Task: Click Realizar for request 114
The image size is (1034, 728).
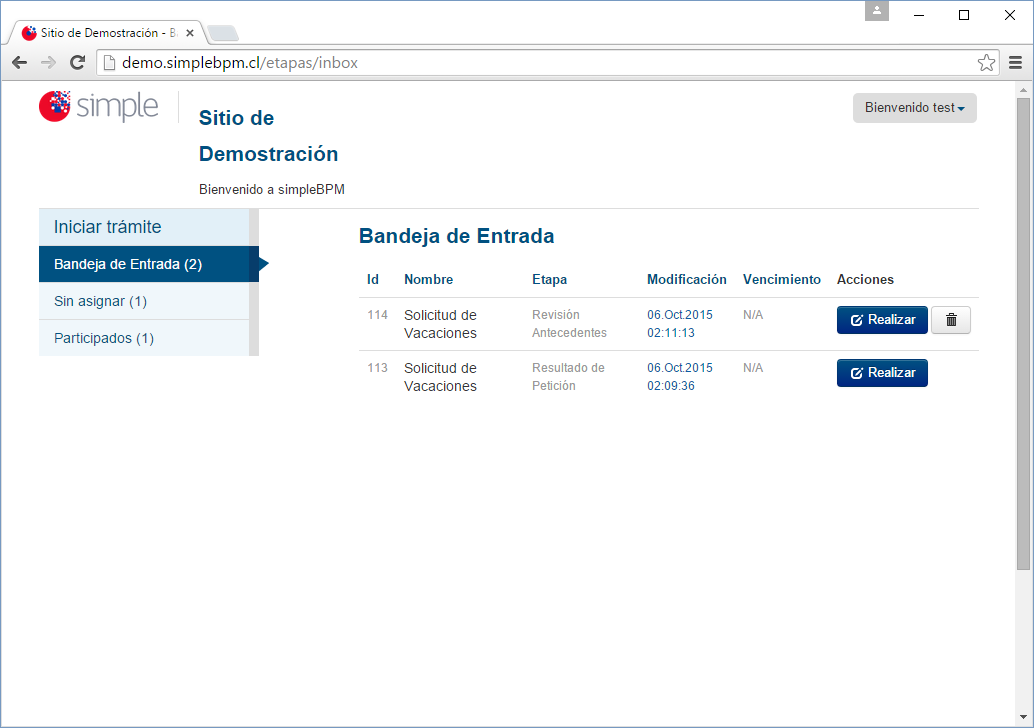Action: click(882, 320)
